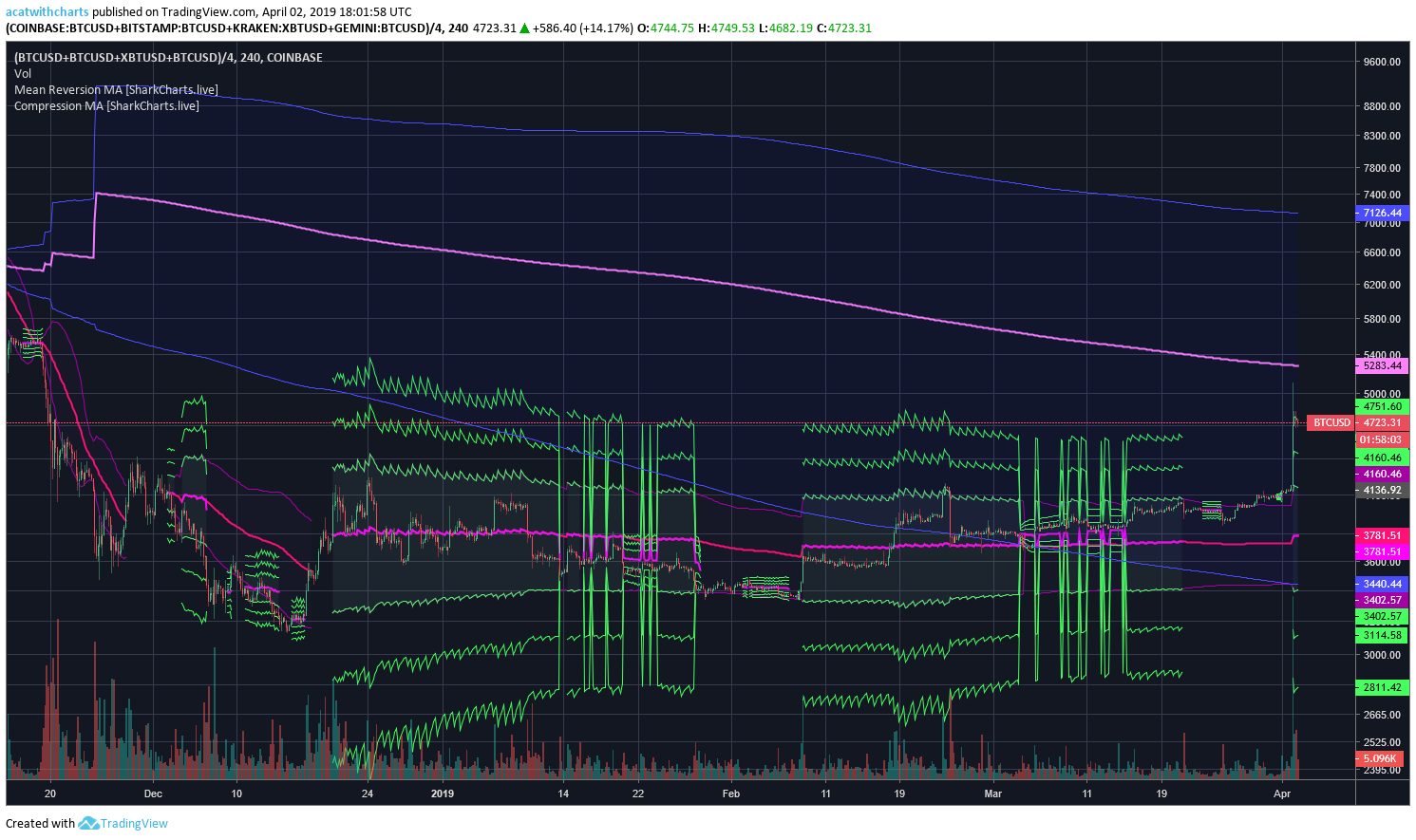1416x840 pixels.
Task: Select the Compression MA indicator label
Action: point(106,105)
